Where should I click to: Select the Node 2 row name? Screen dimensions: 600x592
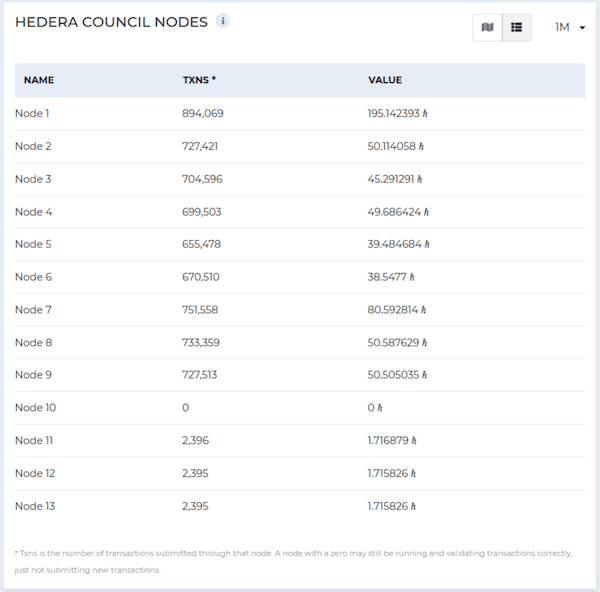point(33,146)
